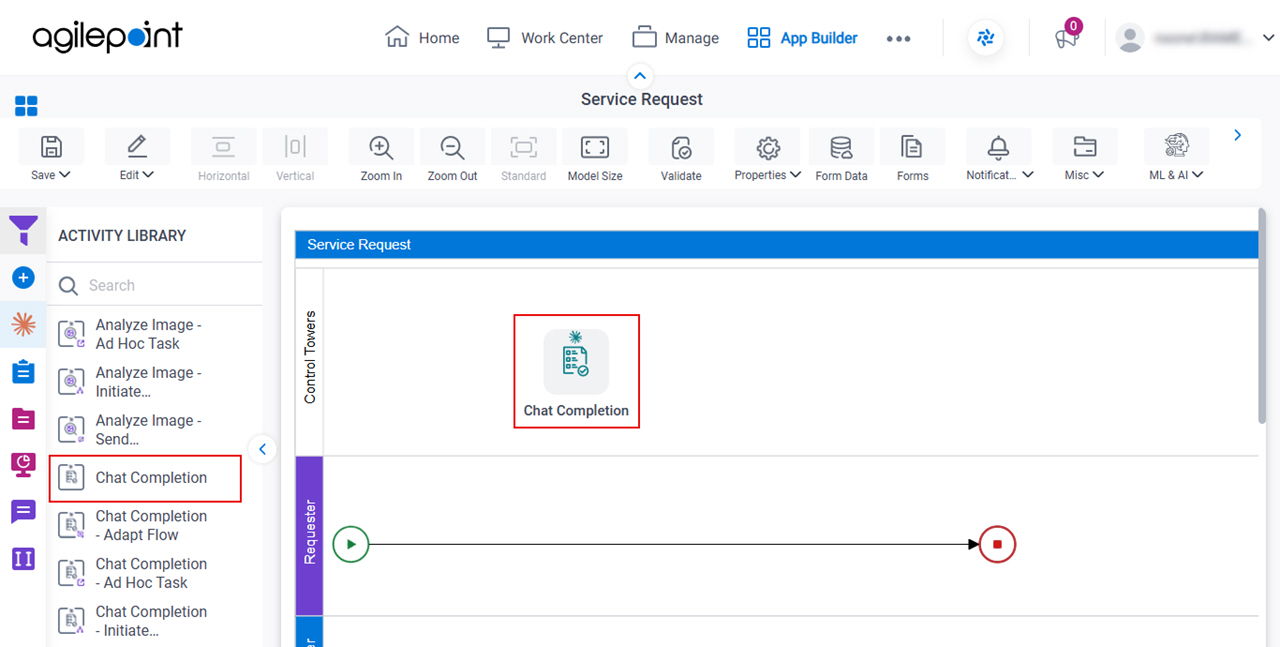Viewport: 1280px width, 647px height.
Task: Click the Control Towers swimlane label
Action: 309,357
